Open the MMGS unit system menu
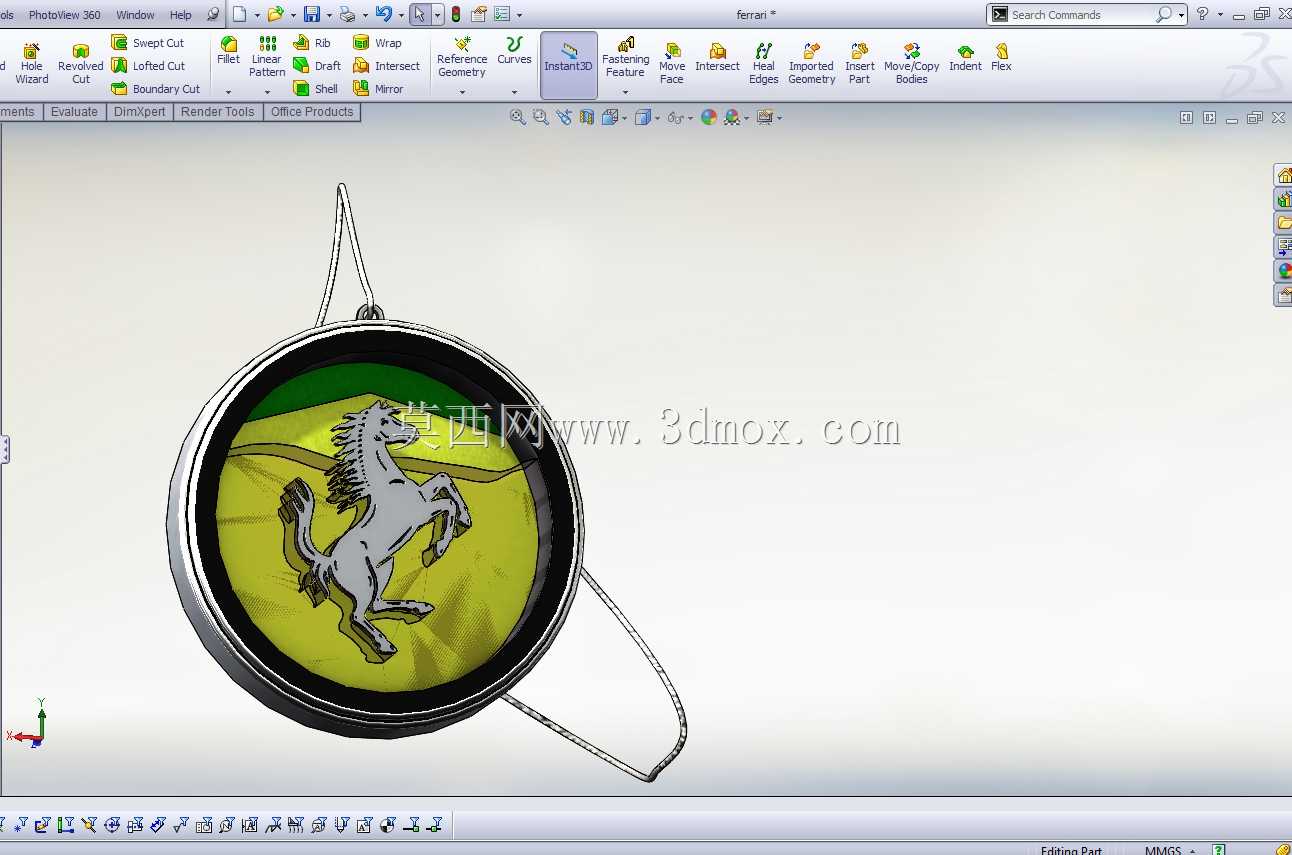Image resolution: width=1292 pixels, height=855 pixels. (1169, 851)
